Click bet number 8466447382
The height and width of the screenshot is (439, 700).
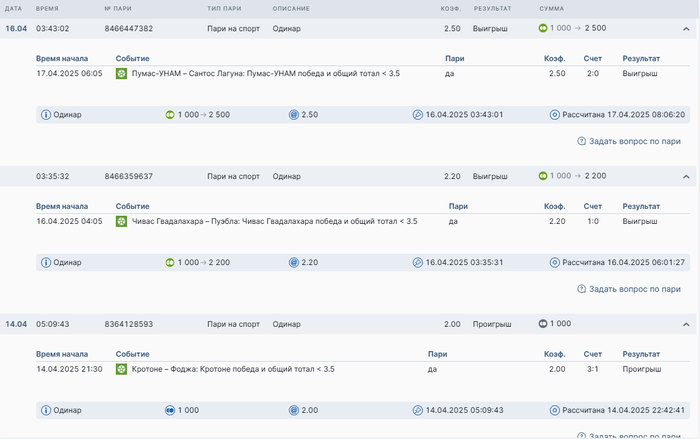129,29
